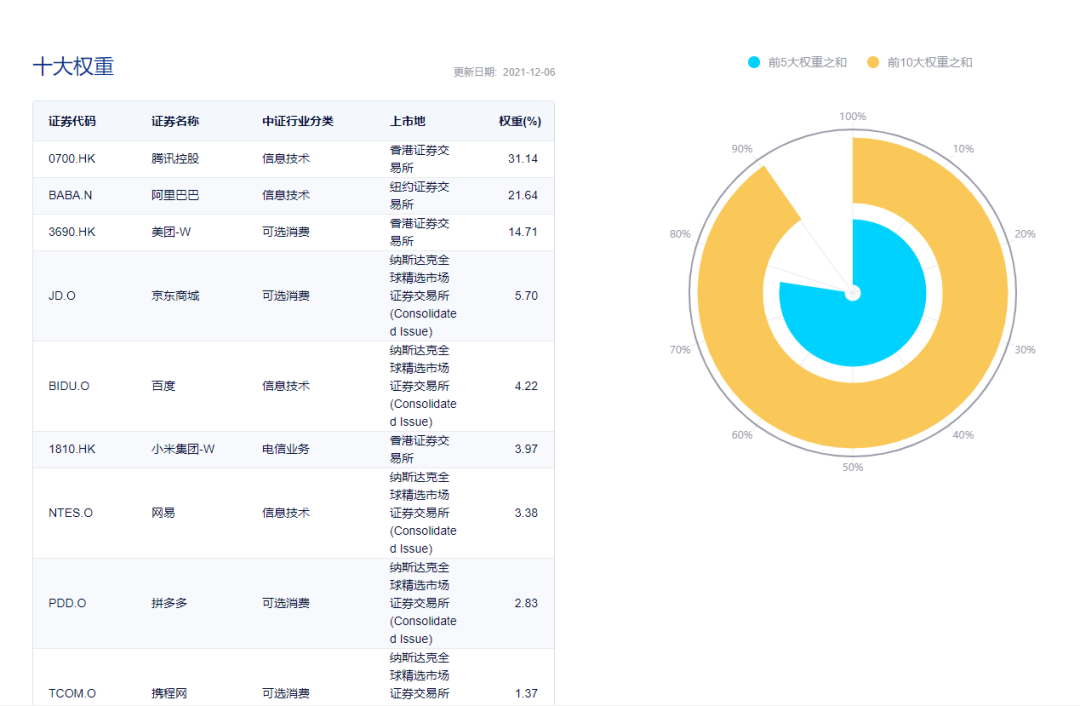Click 可选消费 industry in 3690.HK row

click(286, 232)
